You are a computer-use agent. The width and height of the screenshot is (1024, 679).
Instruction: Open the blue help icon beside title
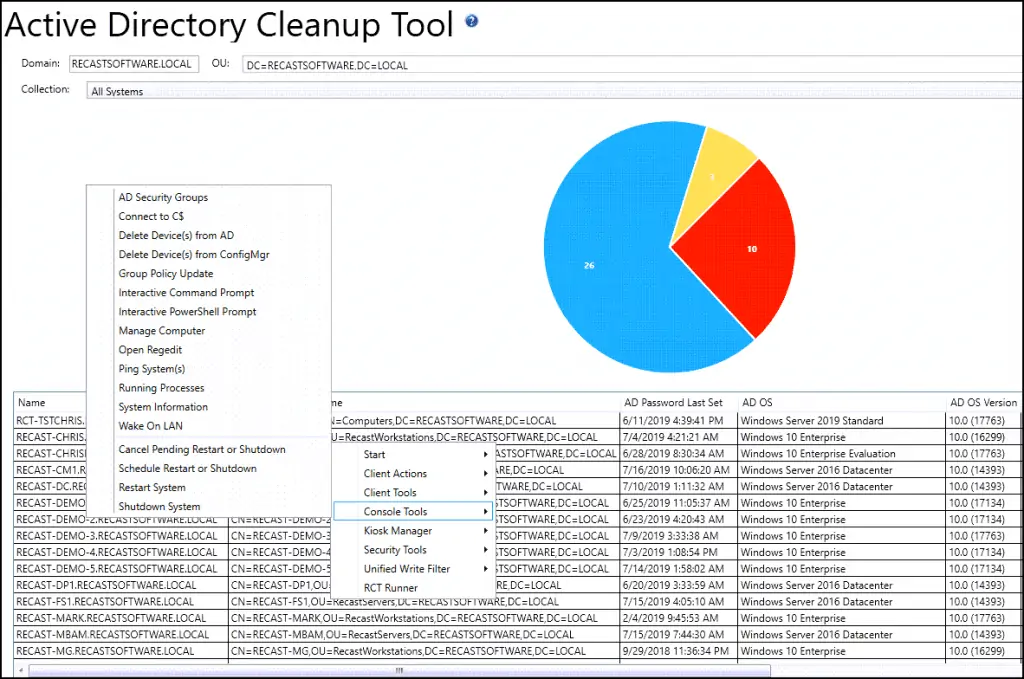(472, 21)
